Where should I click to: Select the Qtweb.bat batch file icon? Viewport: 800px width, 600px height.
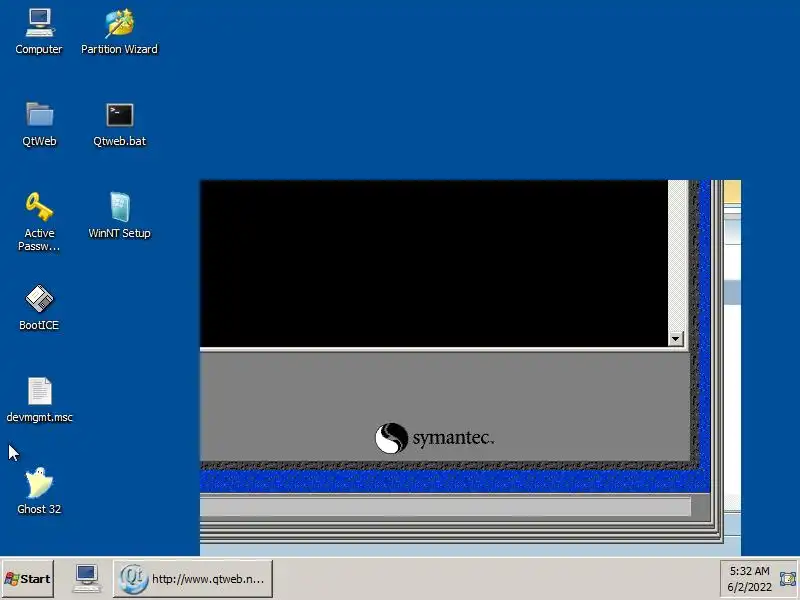pos(119,124)
